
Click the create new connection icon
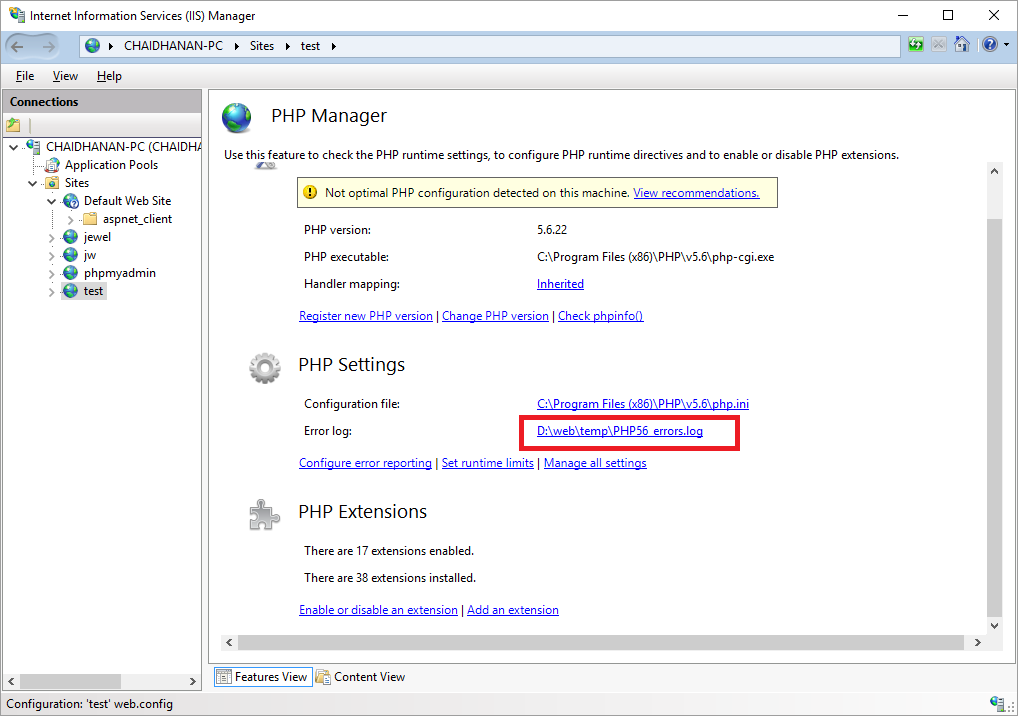pyautogui.click(x=14, y=125)
